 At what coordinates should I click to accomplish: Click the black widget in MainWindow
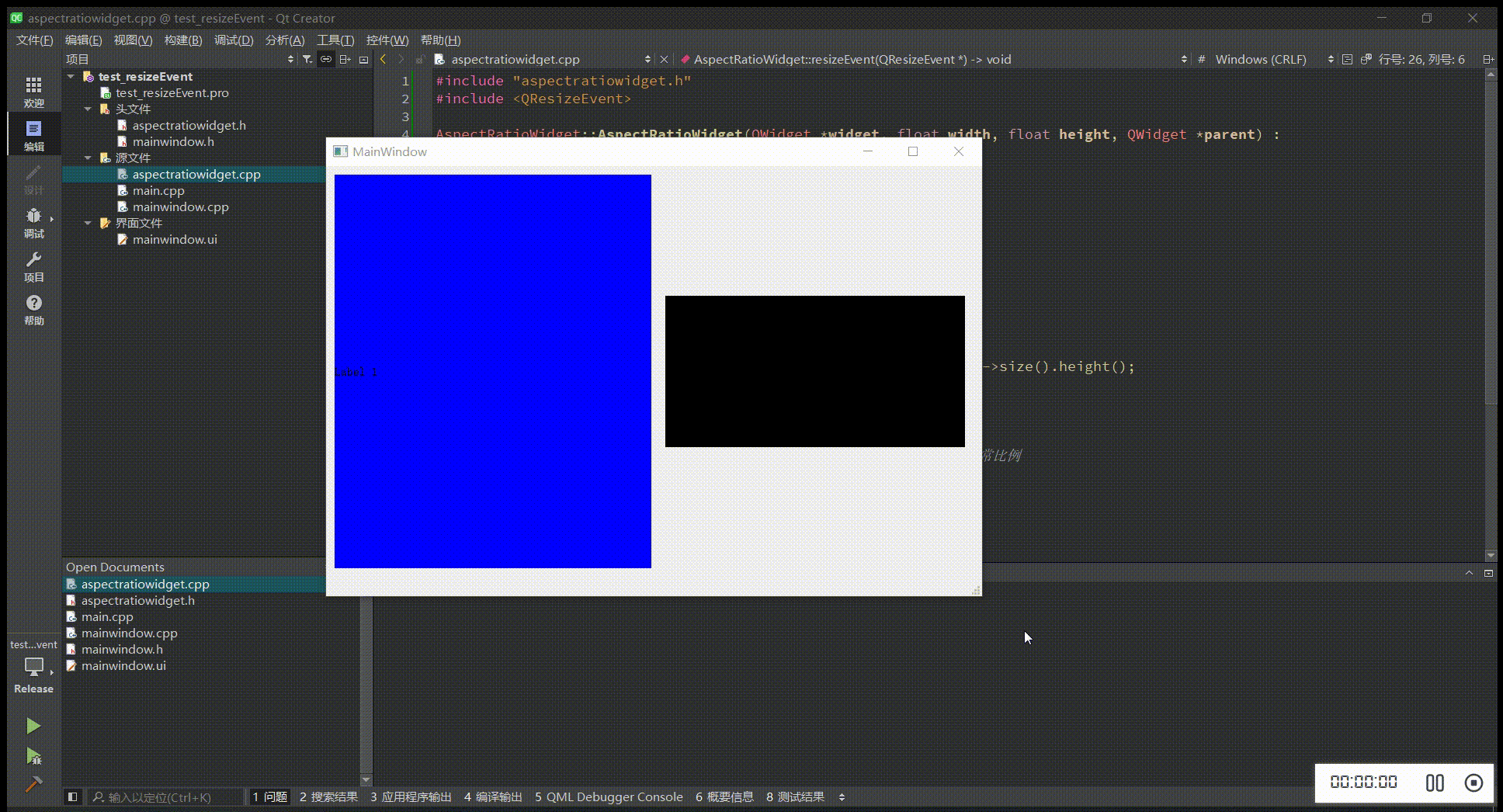pos(814,371)
